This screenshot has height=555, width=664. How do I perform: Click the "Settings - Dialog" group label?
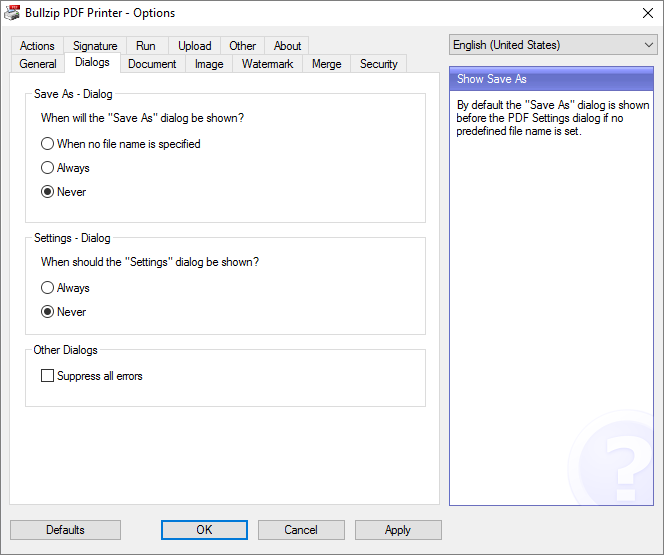[72, 238]
